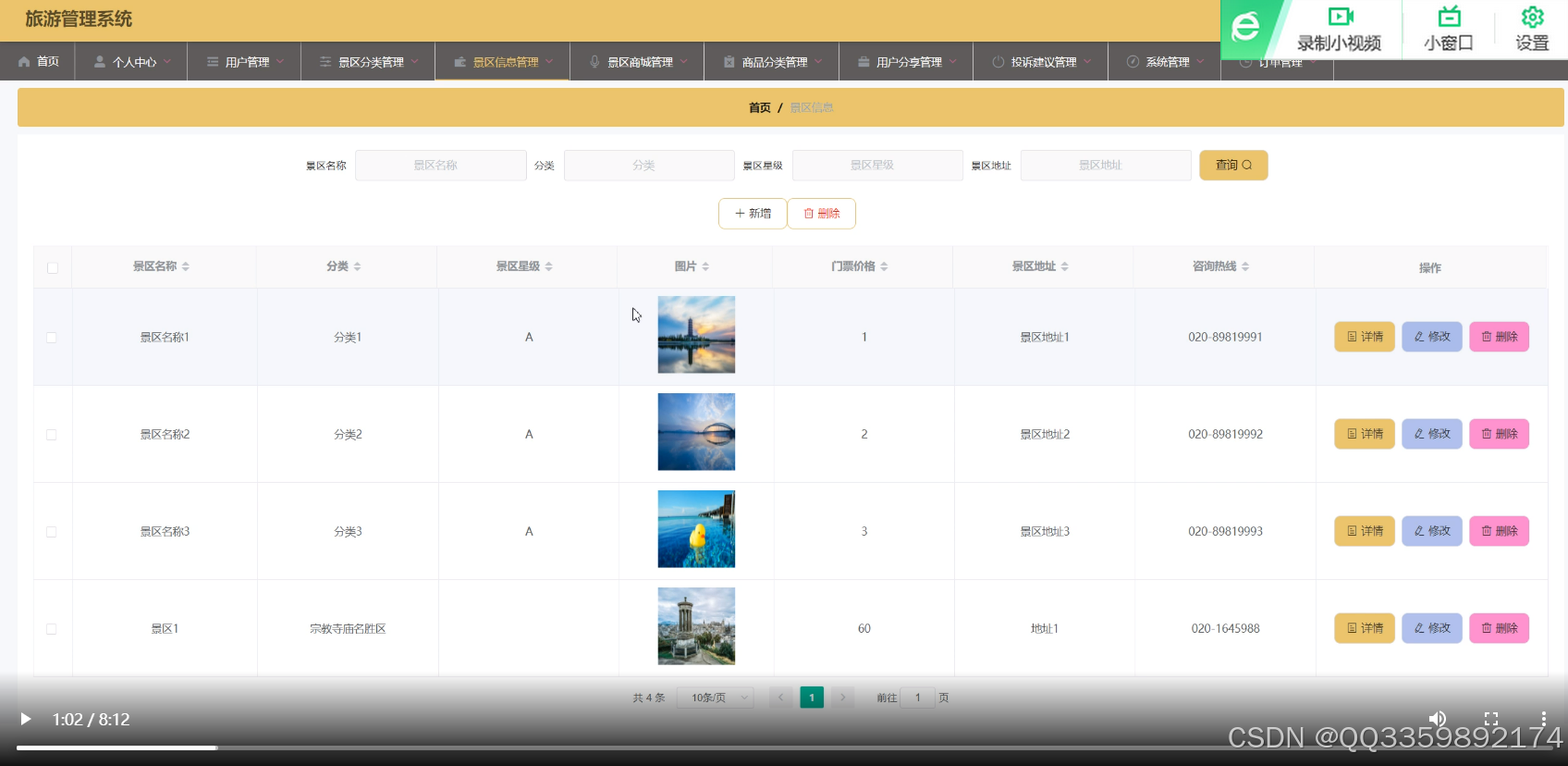Click 修改 for 景区1 row

(1432, 628)
